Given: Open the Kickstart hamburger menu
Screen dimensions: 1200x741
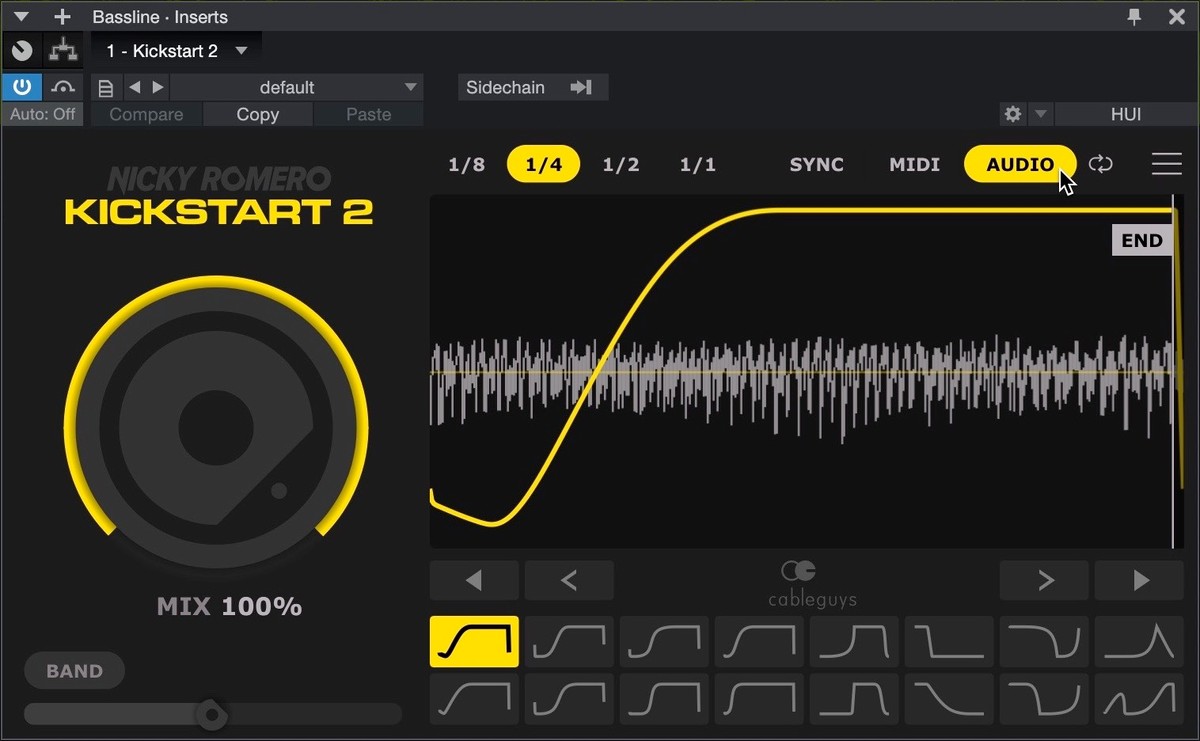Looking at the screenshot, I should [x=1166, y=165].
